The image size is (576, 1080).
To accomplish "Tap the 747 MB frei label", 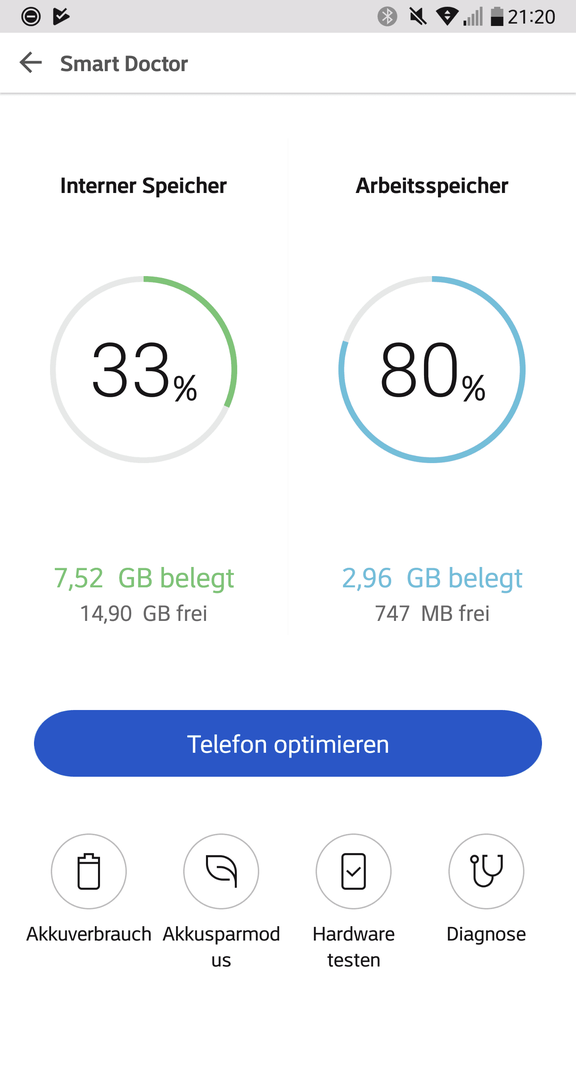I will point(432,613).
